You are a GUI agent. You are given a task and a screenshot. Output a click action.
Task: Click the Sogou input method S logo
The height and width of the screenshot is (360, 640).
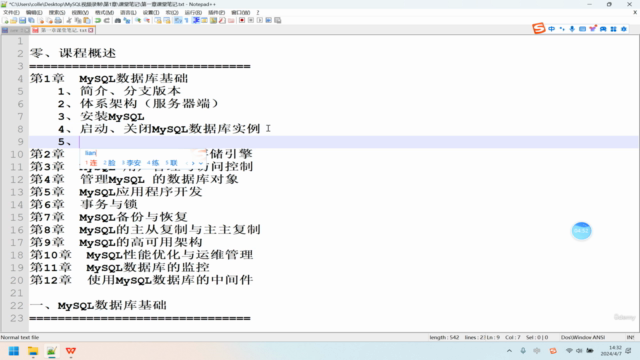point(539,28)
